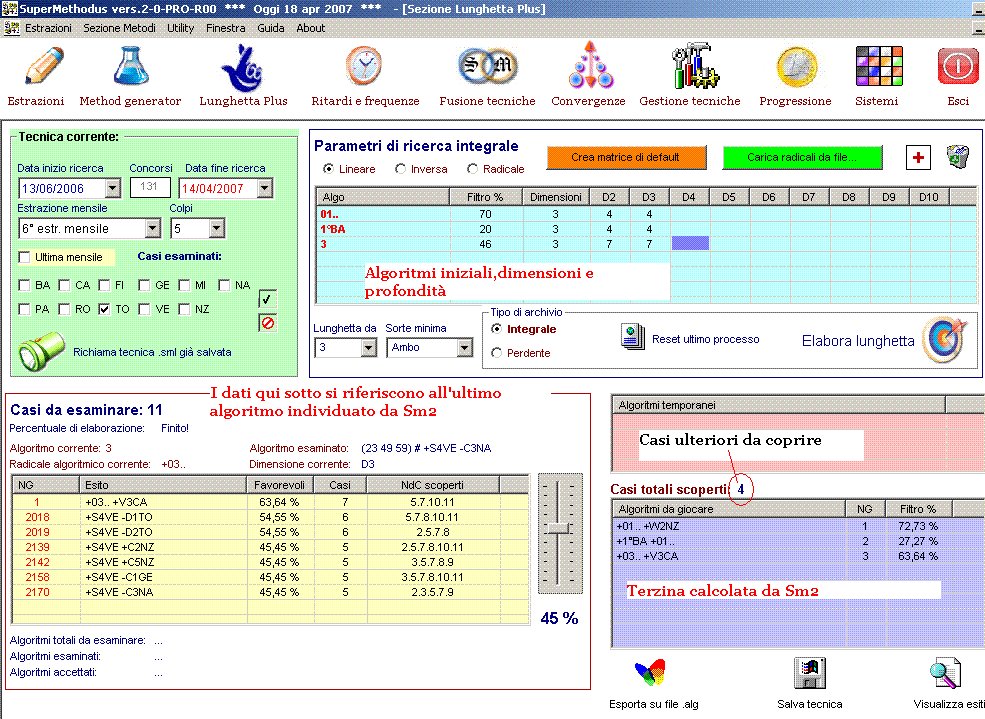
Task: Expand the Estrazione mensile combo box
Action: click(x=153, y=229)
